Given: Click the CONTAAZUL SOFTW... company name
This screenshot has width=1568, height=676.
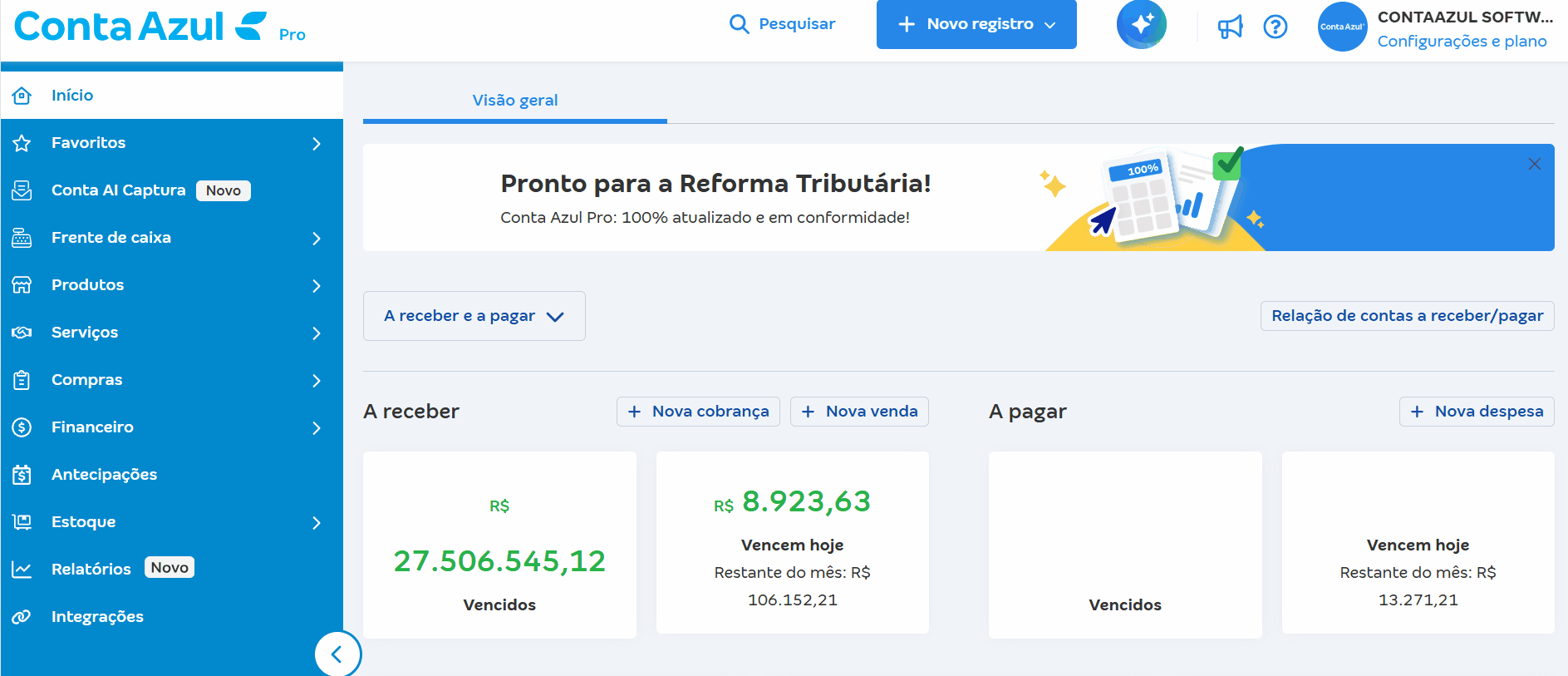Looking at the screenshot, I should coord(1465,17).
